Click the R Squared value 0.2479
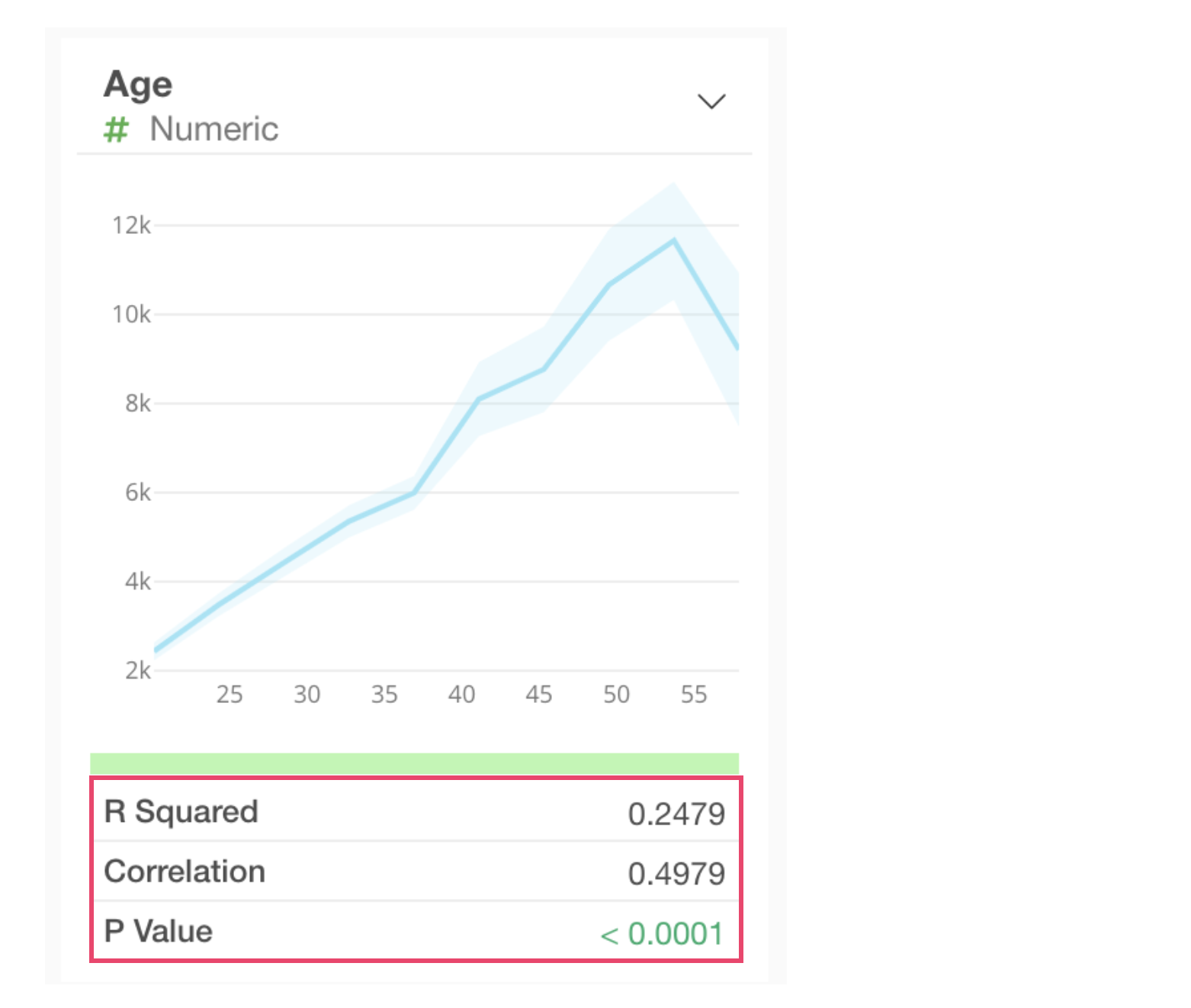This screenshot has height=1008, width=1191. click(x=676, y=814)
